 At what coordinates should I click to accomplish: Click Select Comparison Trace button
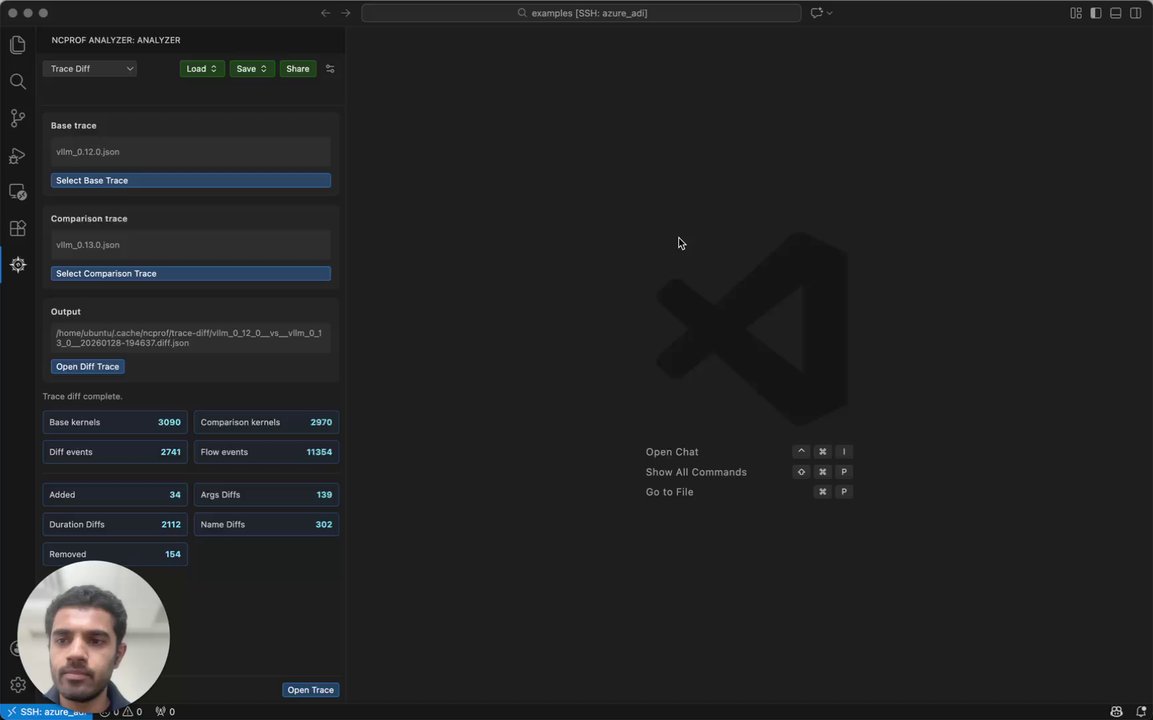[x=190, y=274]
